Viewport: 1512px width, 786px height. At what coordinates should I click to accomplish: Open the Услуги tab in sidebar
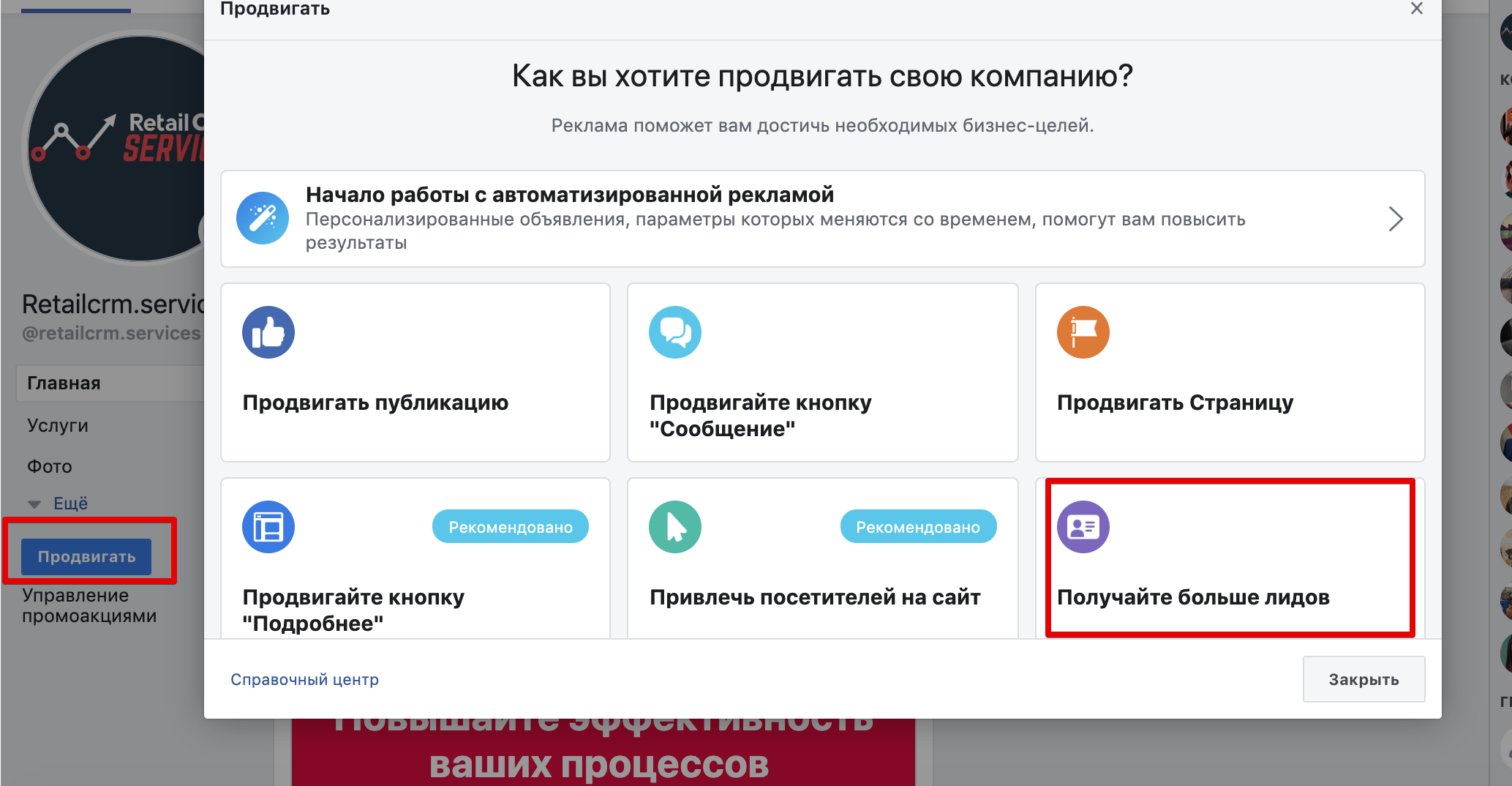(58, 425)
